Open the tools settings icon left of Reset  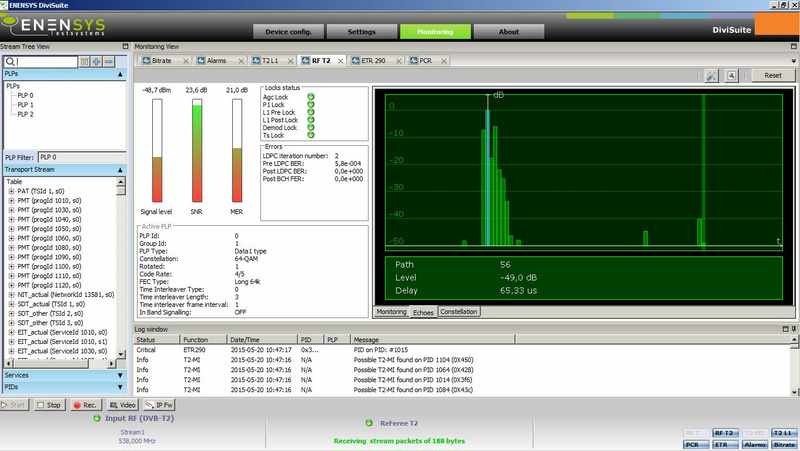tap(711, 75)
